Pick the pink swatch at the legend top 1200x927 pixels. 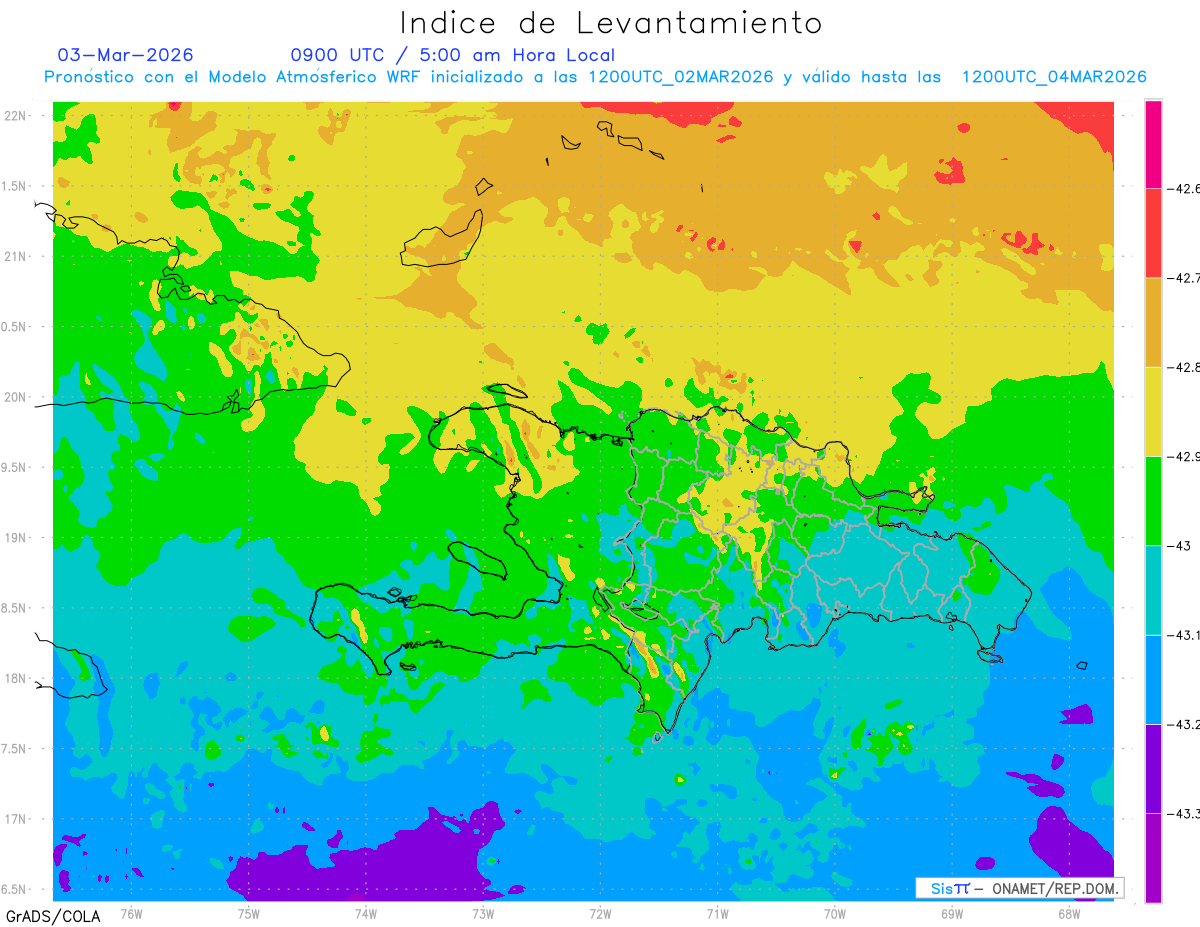(x=1153, y=144)
